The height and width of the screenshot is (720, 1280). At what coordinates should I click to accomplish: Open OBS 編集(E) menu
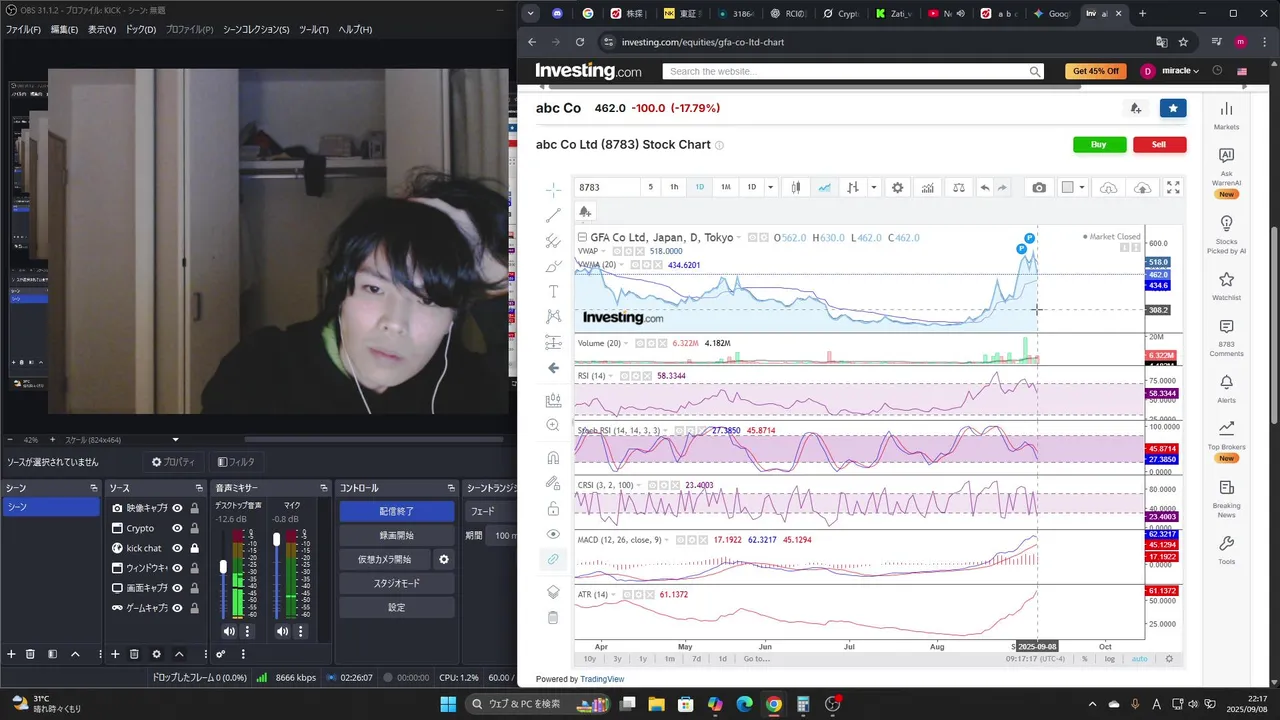(x=64, y=30)
